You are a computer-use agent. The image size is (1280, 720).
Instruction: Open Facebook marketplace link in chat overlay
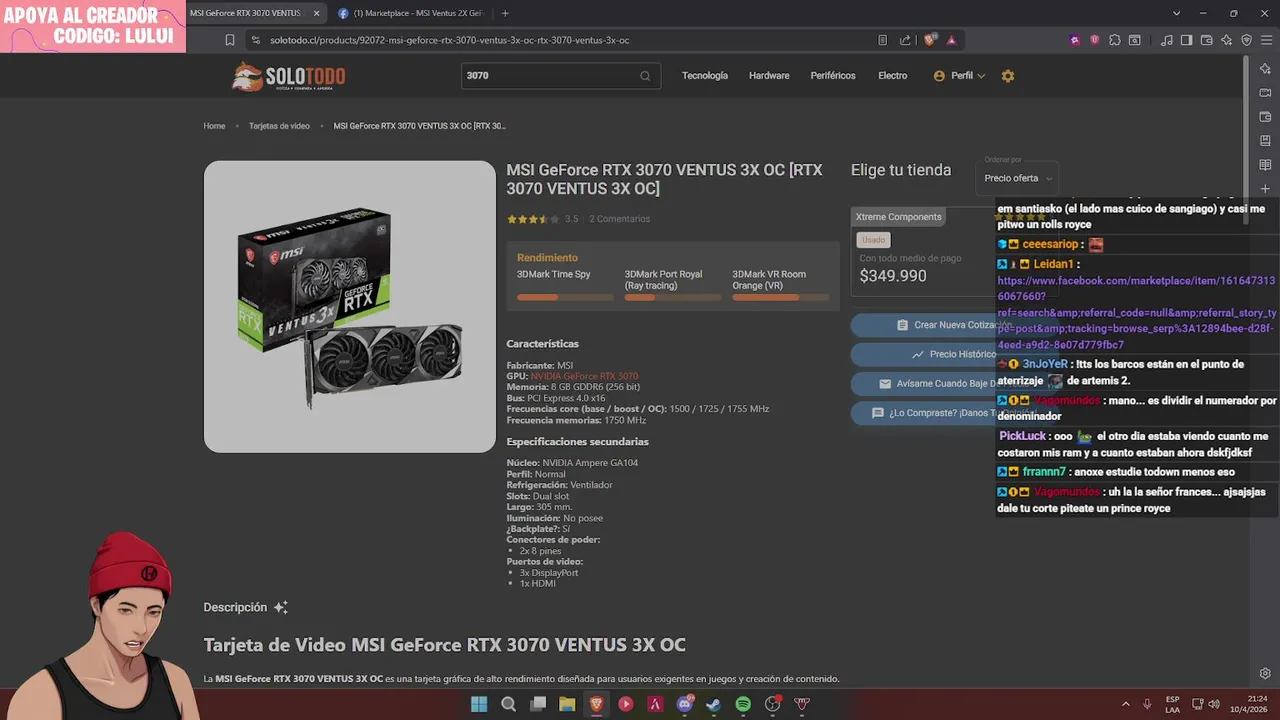pos(1136,313)
